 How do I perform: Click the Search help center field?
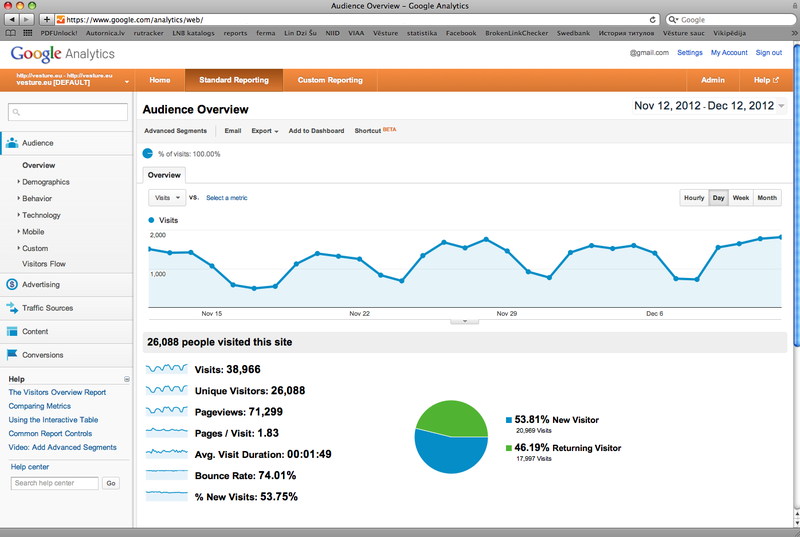[55, 483]
